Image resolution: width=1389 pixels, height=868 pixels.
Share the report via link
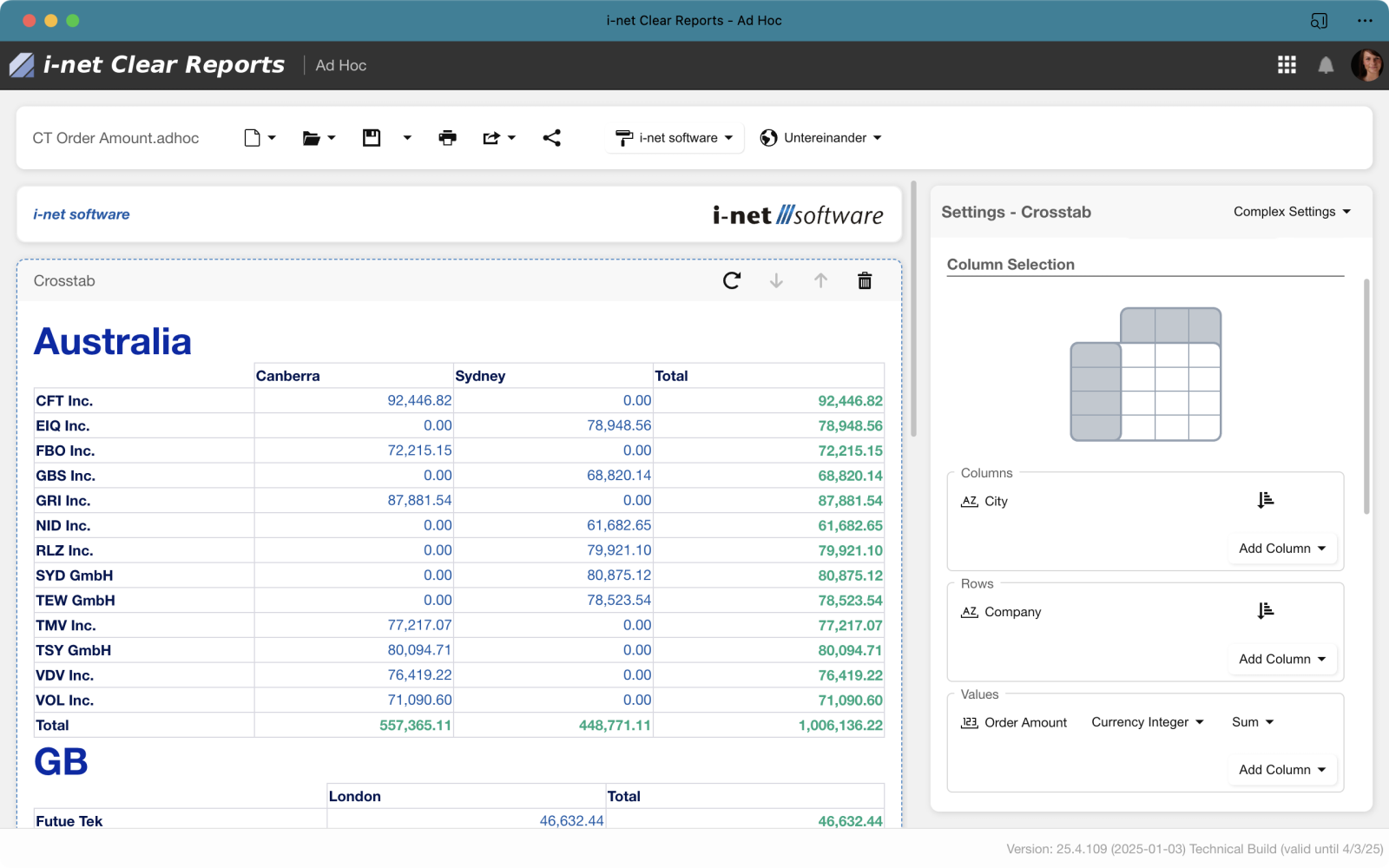551,137
